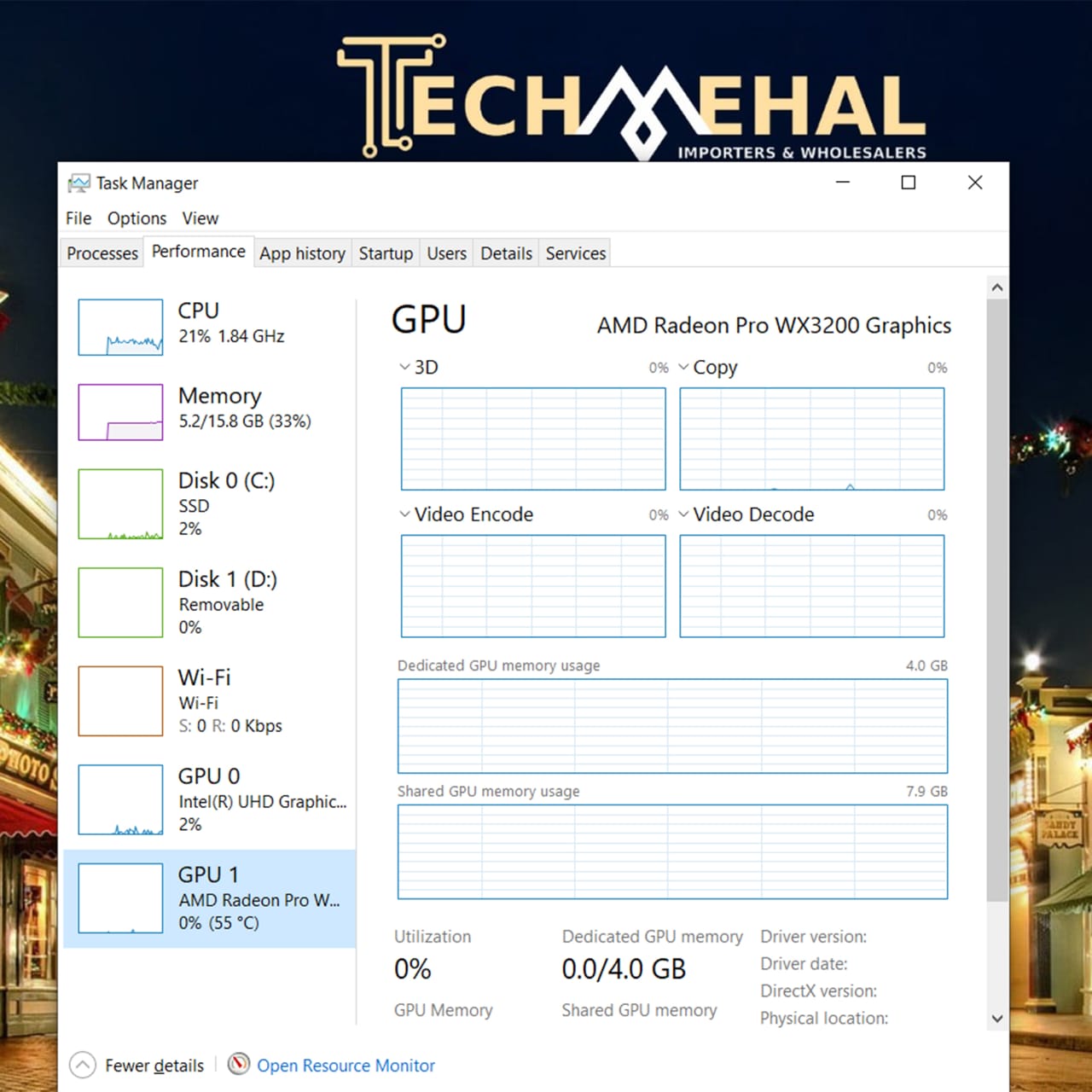
Task: Select the GPU 1 AMD graph thumbnail
Action: click(x=120, y=897)
